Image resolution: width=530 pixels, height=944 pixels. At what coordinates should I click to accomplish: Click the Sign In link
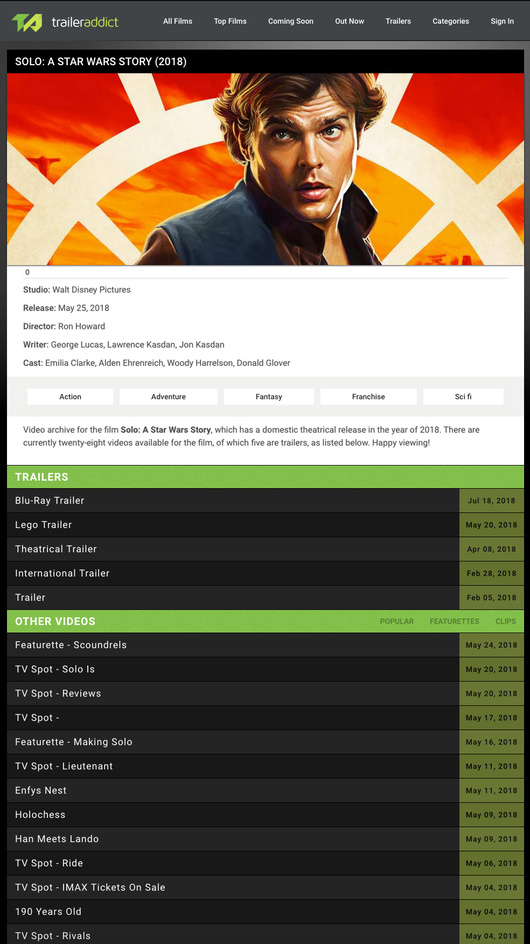click(x=502, y=21)
